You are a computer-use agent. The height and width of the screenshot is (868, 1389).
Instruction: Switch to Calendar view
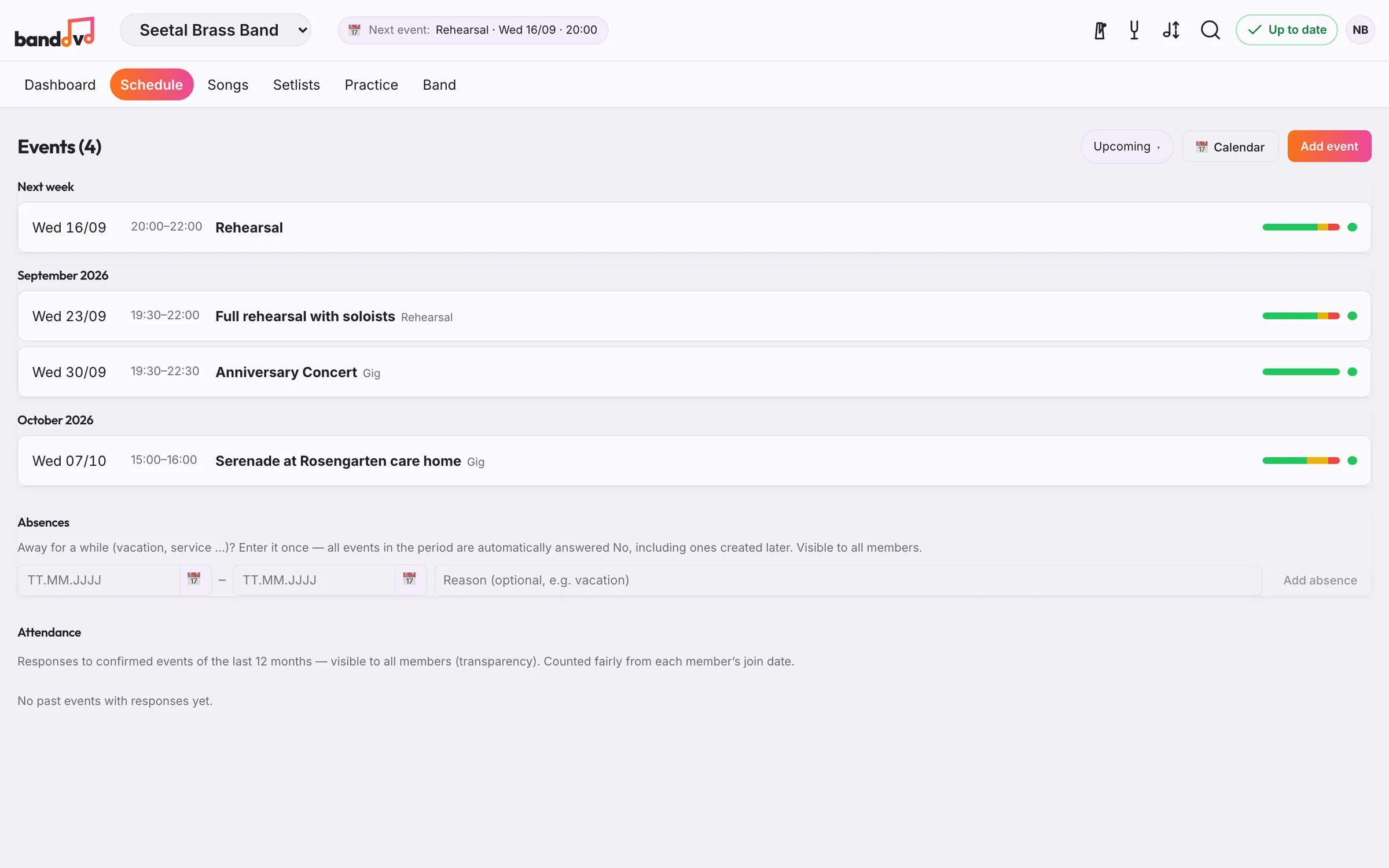pos(1230,146)
